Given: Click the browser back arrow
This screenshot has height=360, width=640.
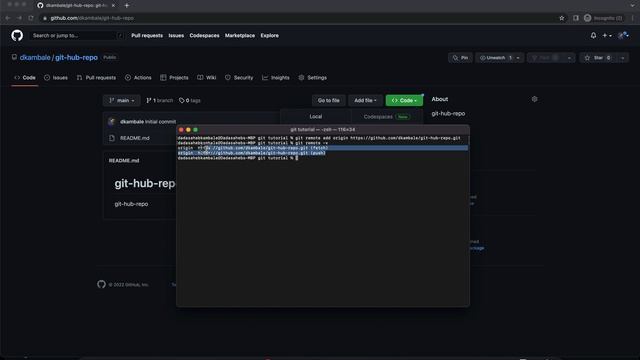Looking at the screenshot, I should (x=8, y=18).
